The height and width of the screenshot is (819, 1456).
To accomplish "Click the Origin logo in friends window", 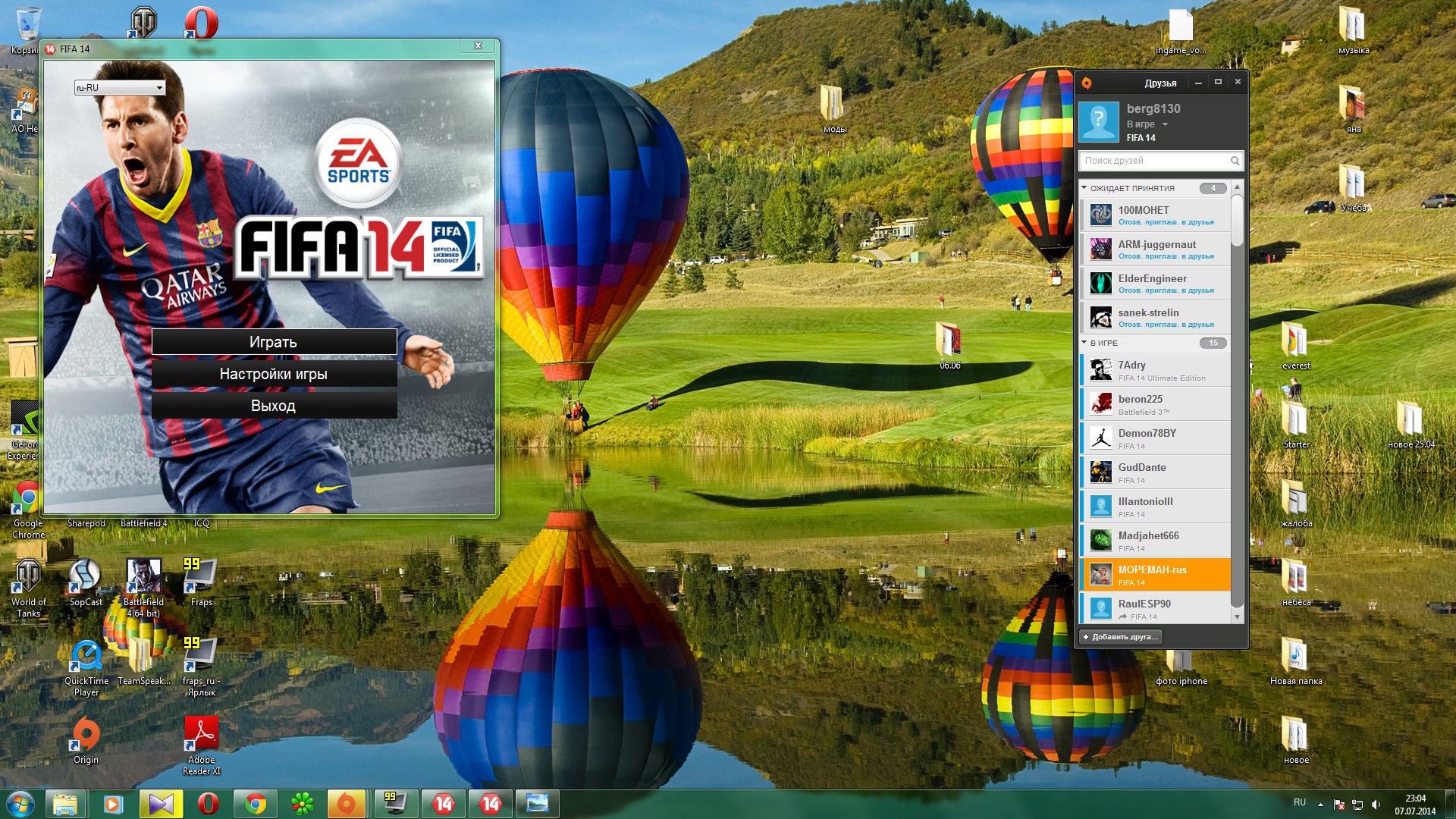I will (1087, 83).
